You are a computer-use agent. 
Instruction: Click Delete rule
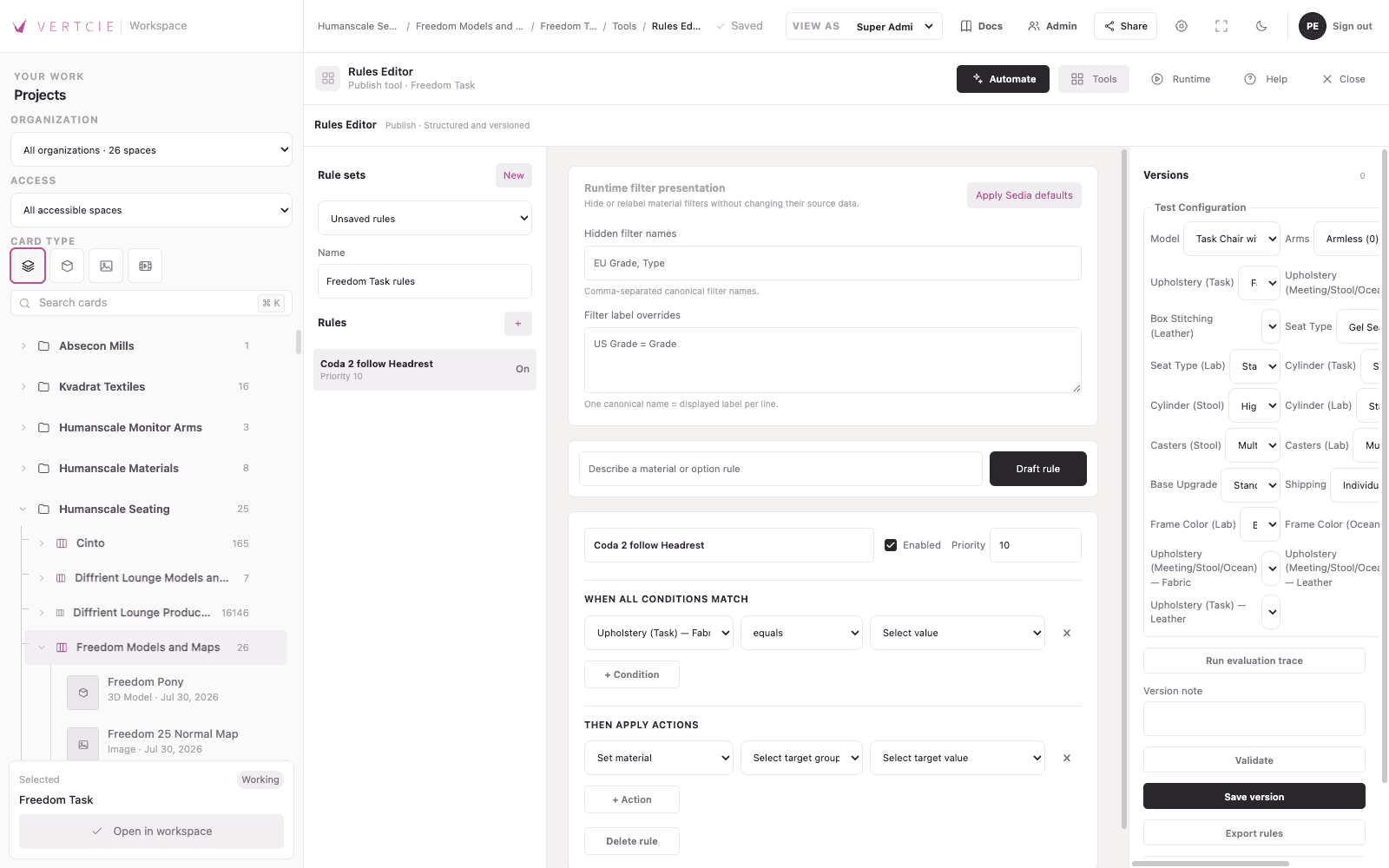[x=632, y=841]
